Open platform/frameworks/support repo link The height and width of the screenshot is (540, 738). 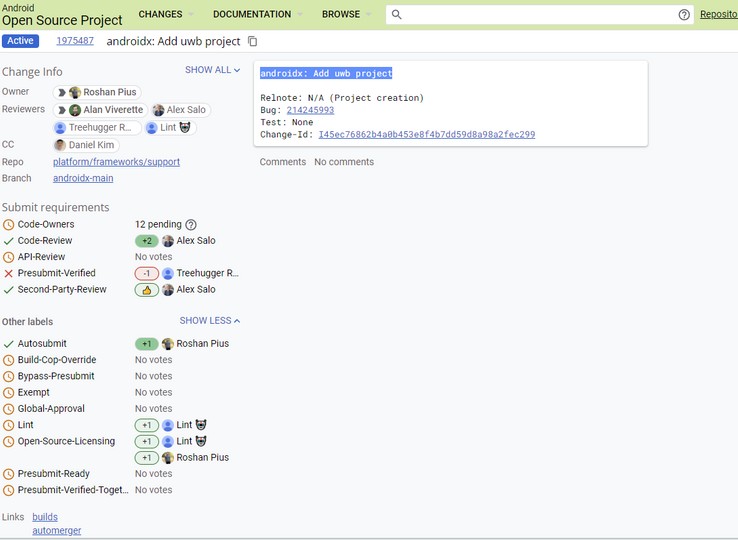[116, 162]
